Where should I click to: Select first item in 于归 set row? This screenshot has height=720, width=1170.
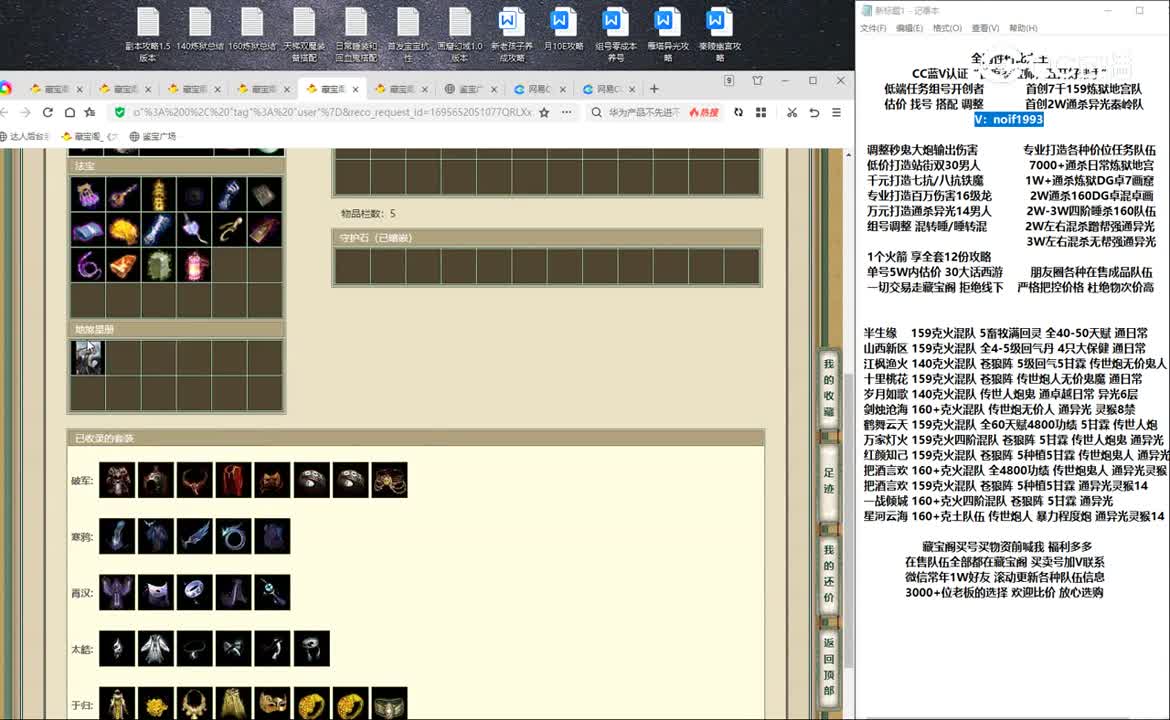click(x=117, y=704)
